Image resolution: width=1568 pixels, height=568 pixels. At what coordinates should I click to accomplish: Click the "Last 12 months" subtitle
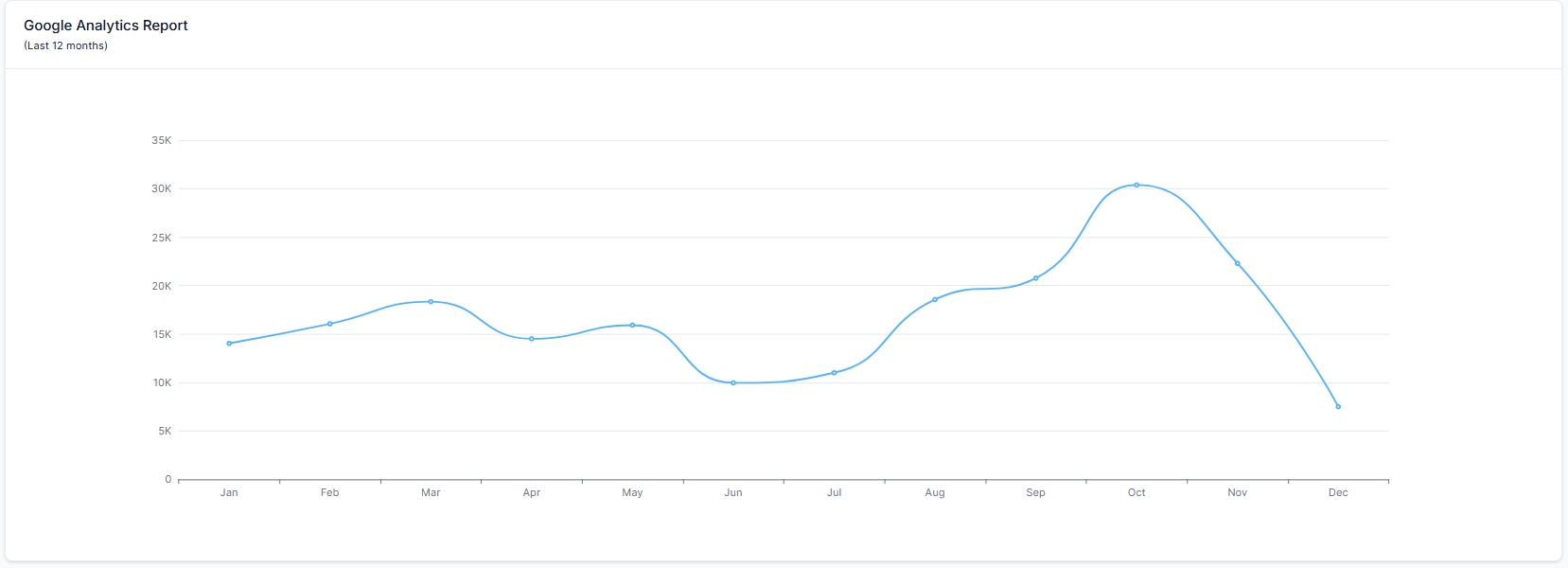(x=66, y=45)
